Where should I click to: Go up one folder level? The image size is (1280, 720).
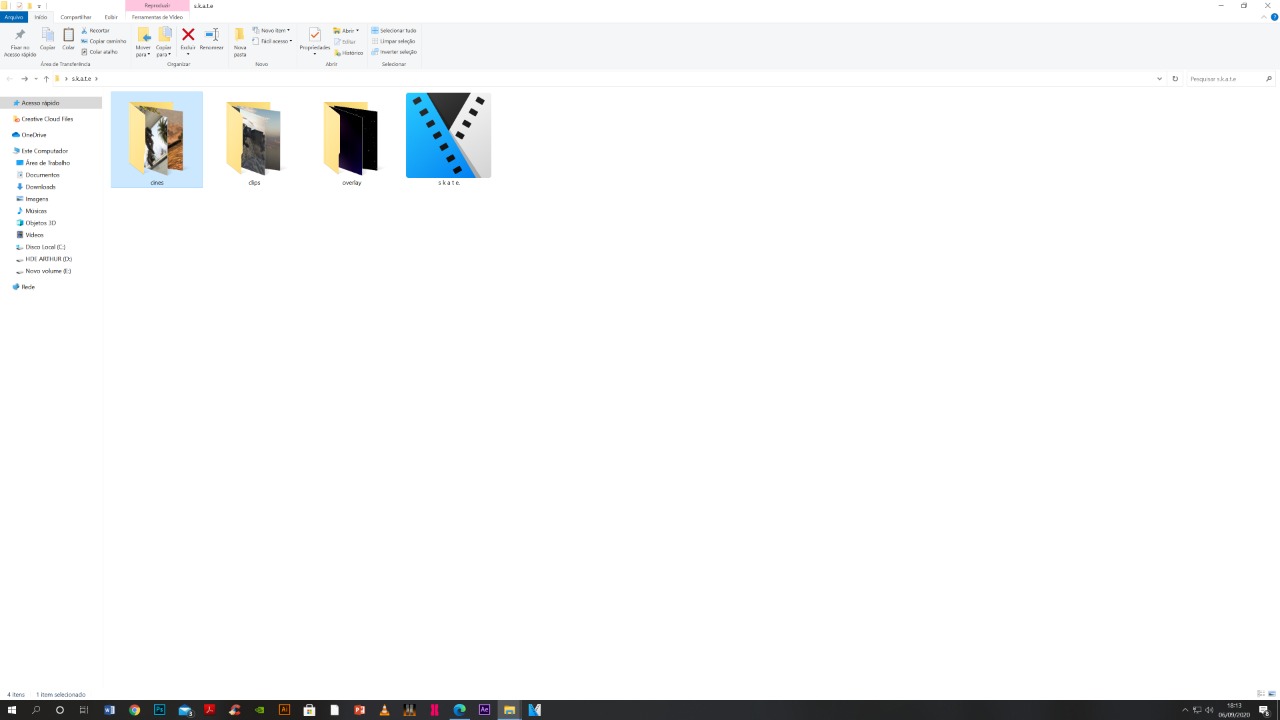46,79
